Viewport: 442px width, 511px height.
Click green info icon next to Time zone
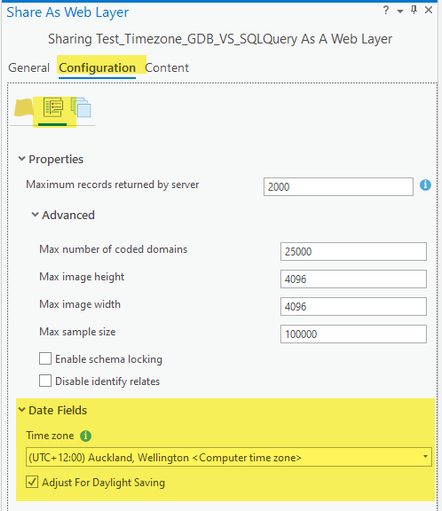[x=86, y=436]
